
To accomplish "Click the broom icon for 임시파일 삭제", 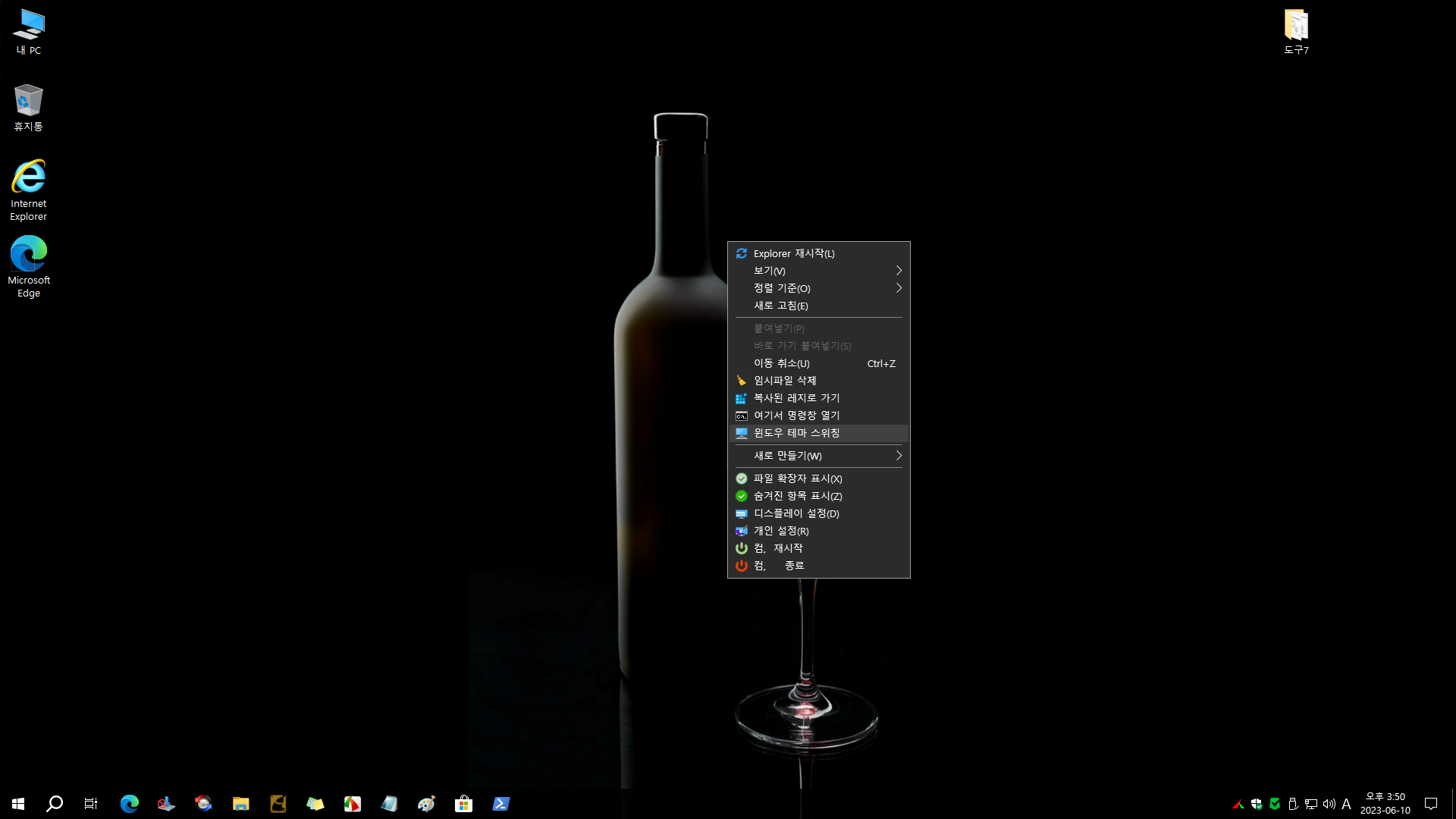I will pos(742,381).
